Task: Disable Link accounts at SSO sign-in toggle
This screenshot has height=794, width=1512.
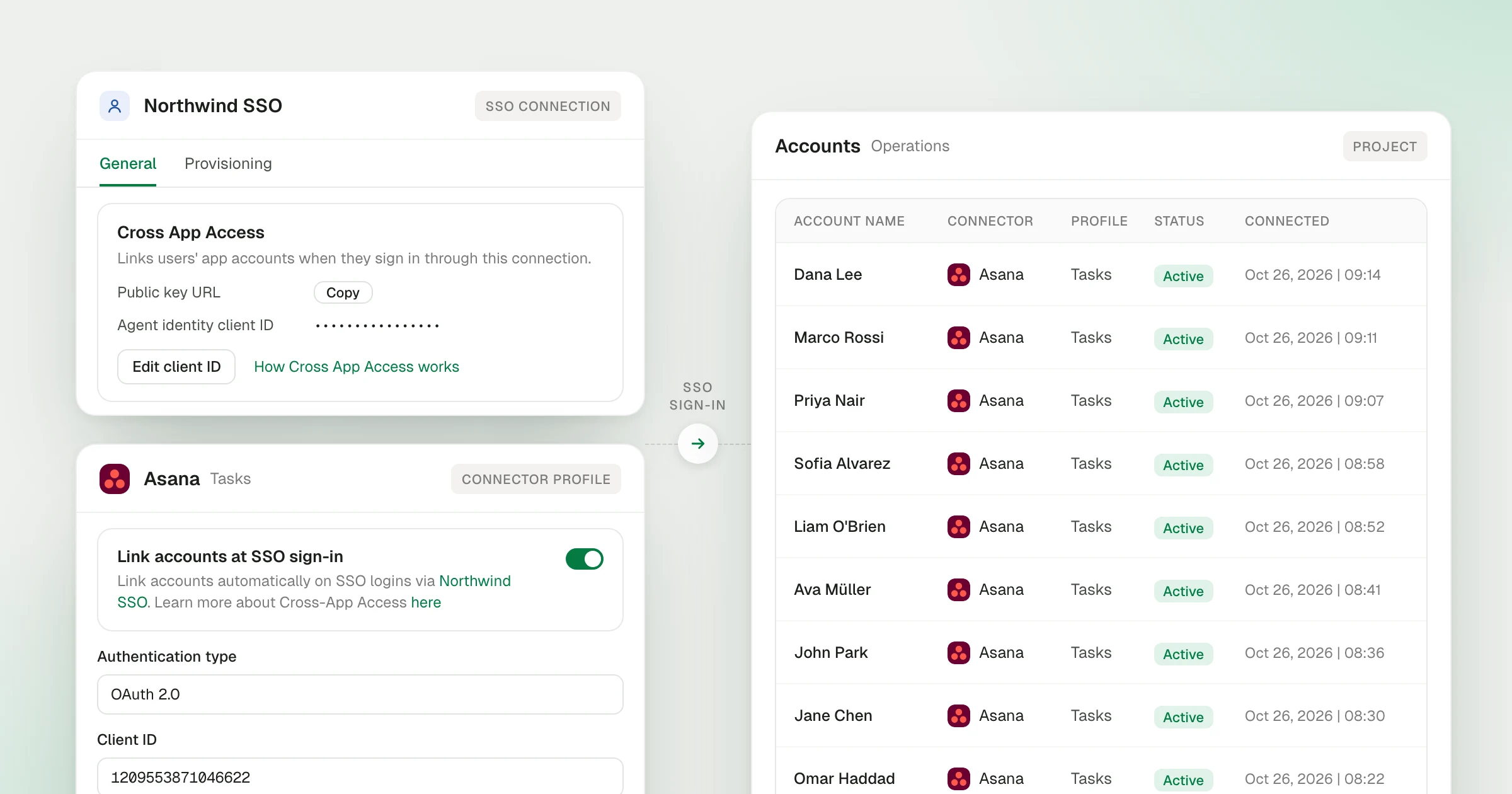Action: pyautogui.click(x=585, y=559)
